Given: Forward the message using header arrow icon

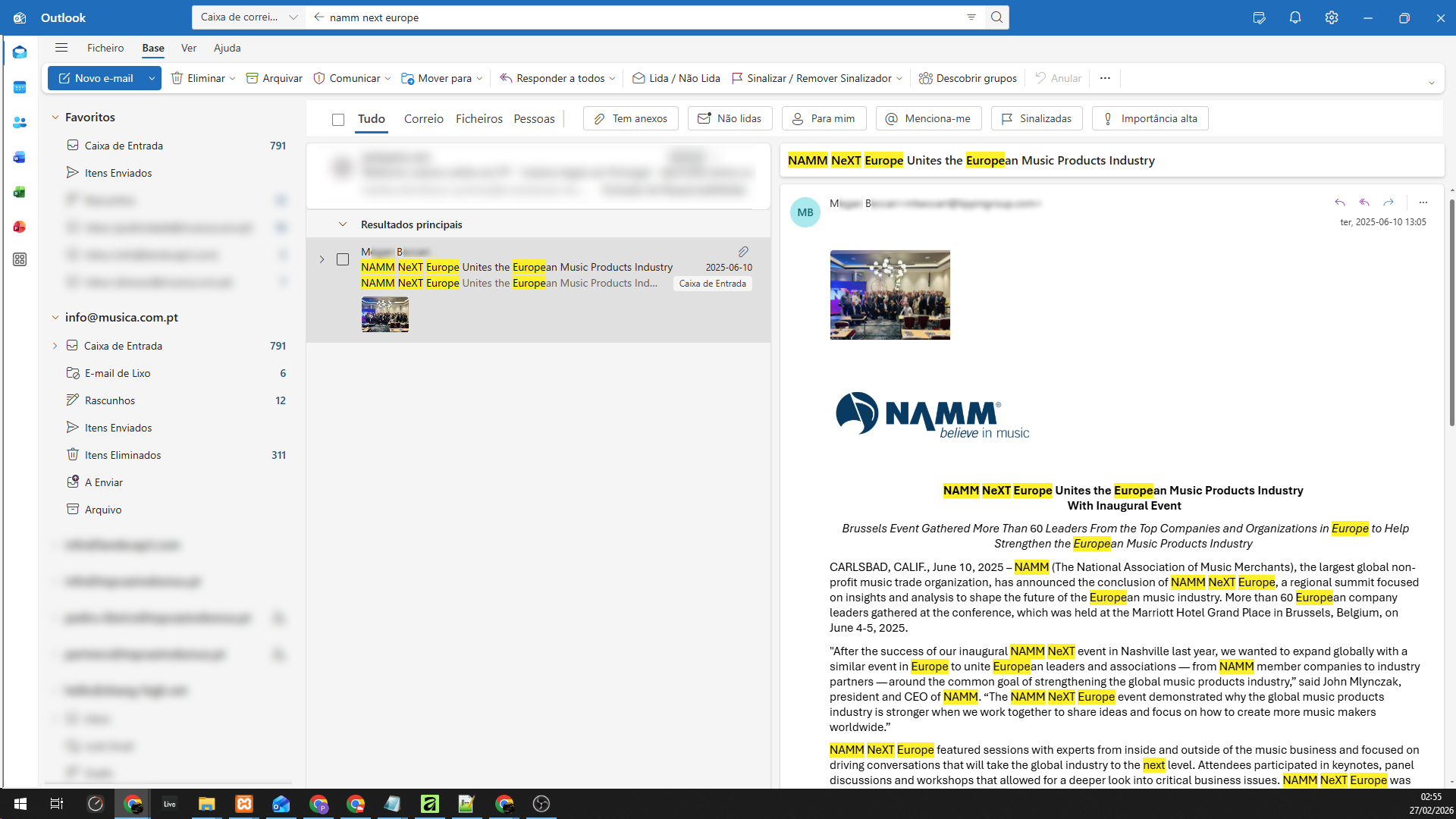Looking at the screenshot, I should click(x=1389, y=202).
